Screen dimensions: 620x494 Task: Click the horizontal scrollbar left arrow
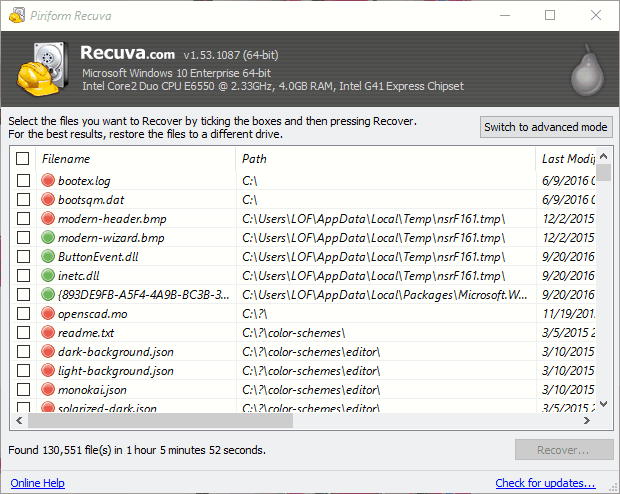pos(19,420)
